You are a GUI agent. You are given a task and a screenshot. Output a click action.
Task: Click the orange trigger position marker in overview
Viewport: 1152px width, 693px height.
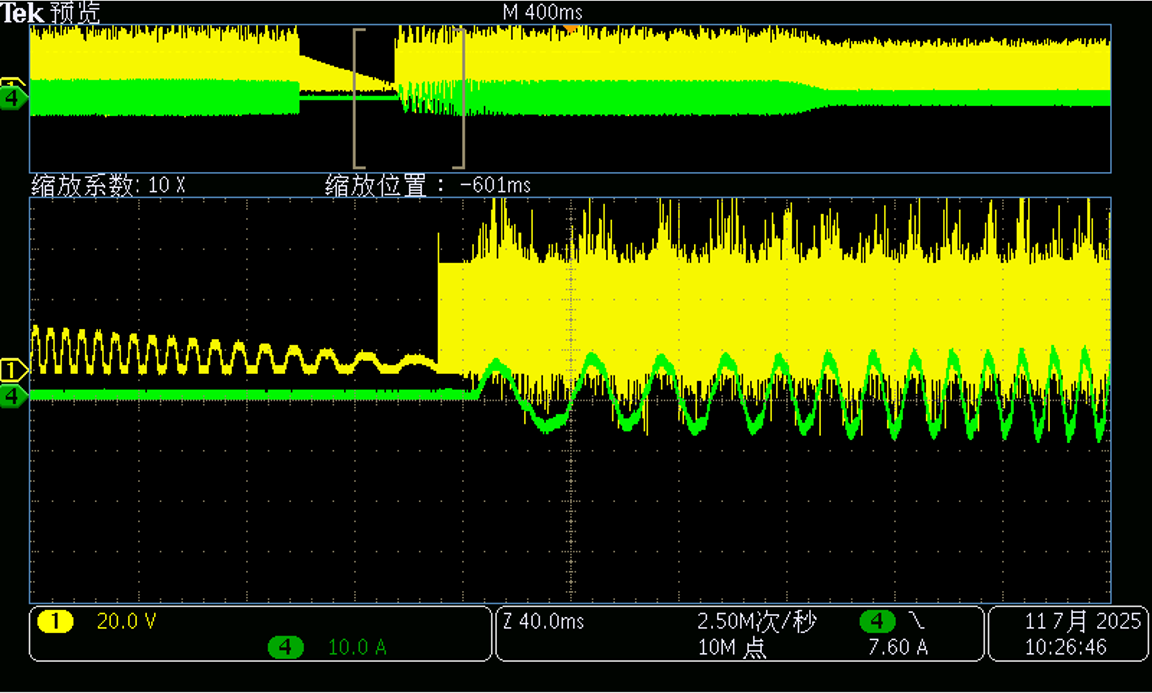(570, 30)
